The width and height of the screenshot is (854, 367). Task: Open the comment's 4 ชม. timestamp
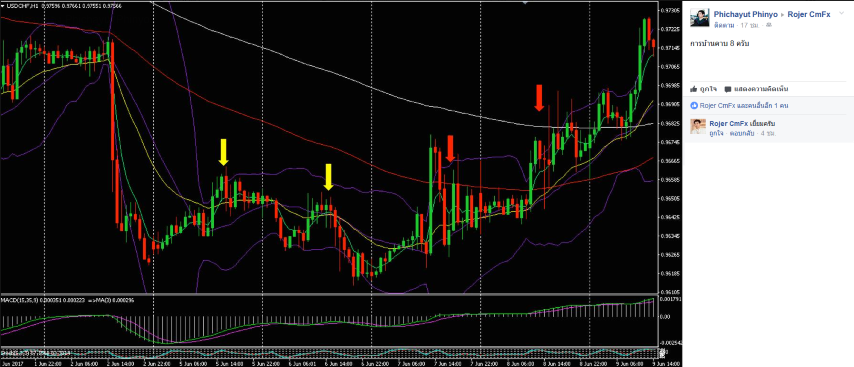[769, 133]
